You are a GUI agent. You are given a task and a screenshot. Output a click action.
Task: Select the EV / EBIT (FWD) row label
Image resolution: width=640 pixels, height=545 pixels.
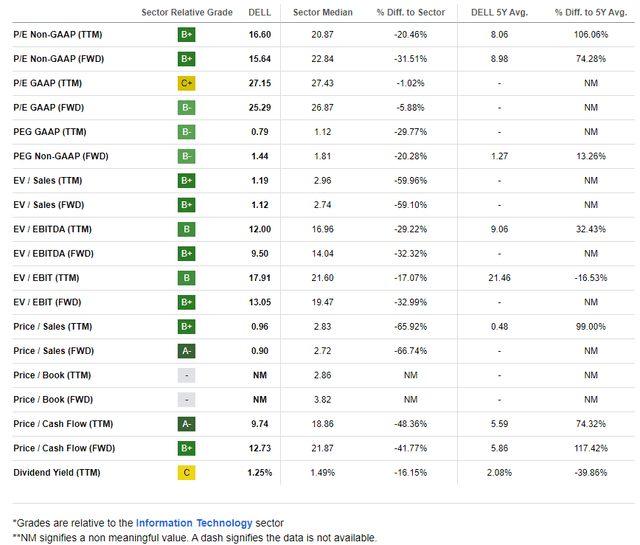47,302
